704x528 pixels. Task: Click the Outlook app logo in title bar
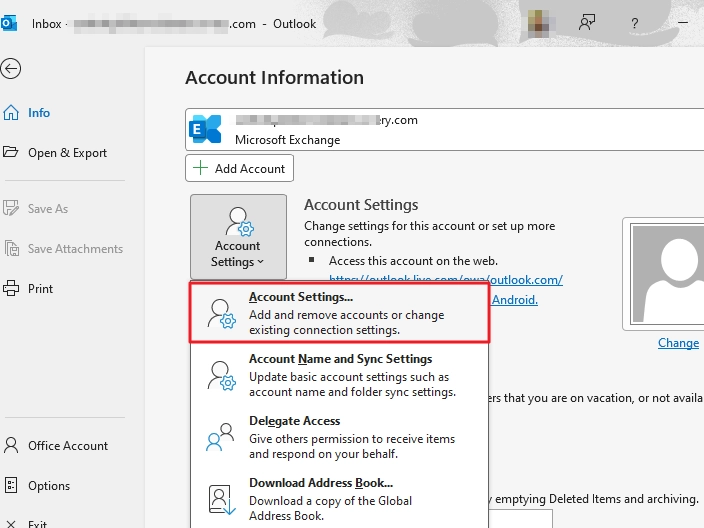click(x=9, y=23)
